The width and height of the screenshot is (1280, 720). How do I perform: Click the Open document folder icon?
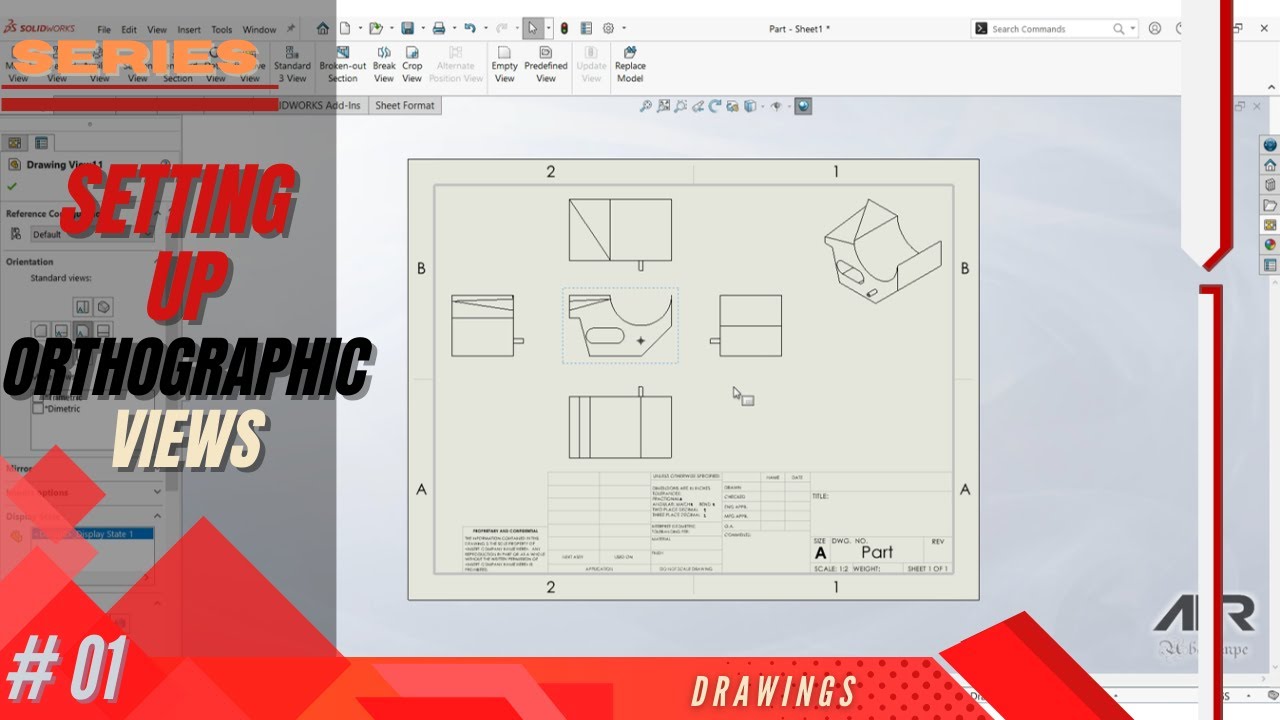pos(375,29)
